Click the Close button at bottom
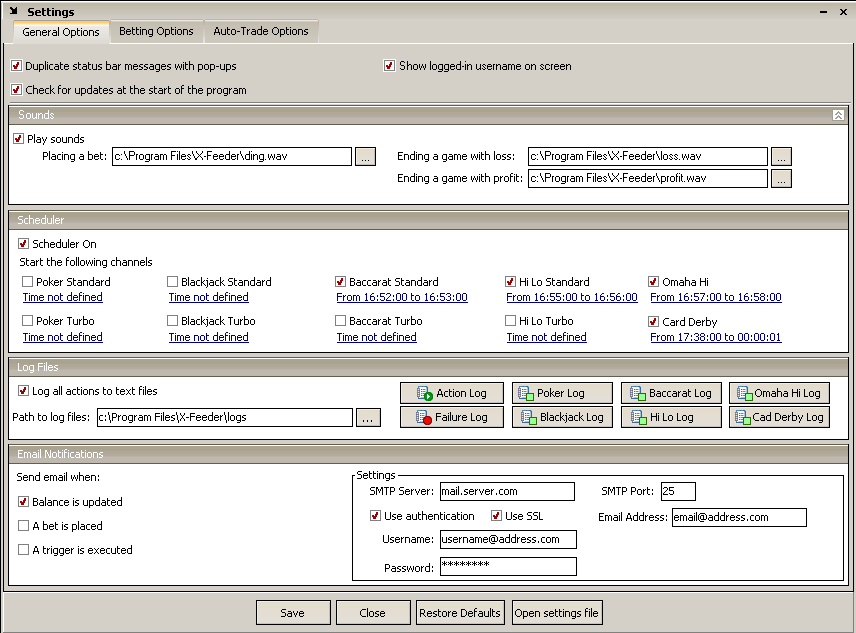 (373, 613)
